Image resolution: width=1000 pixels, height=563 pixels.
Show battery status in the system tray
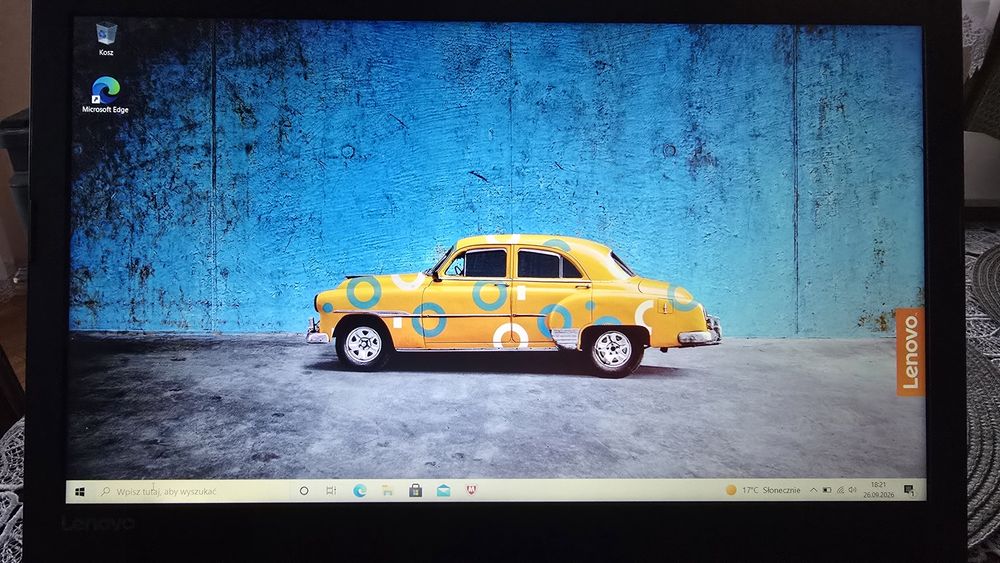coord(827,490)
